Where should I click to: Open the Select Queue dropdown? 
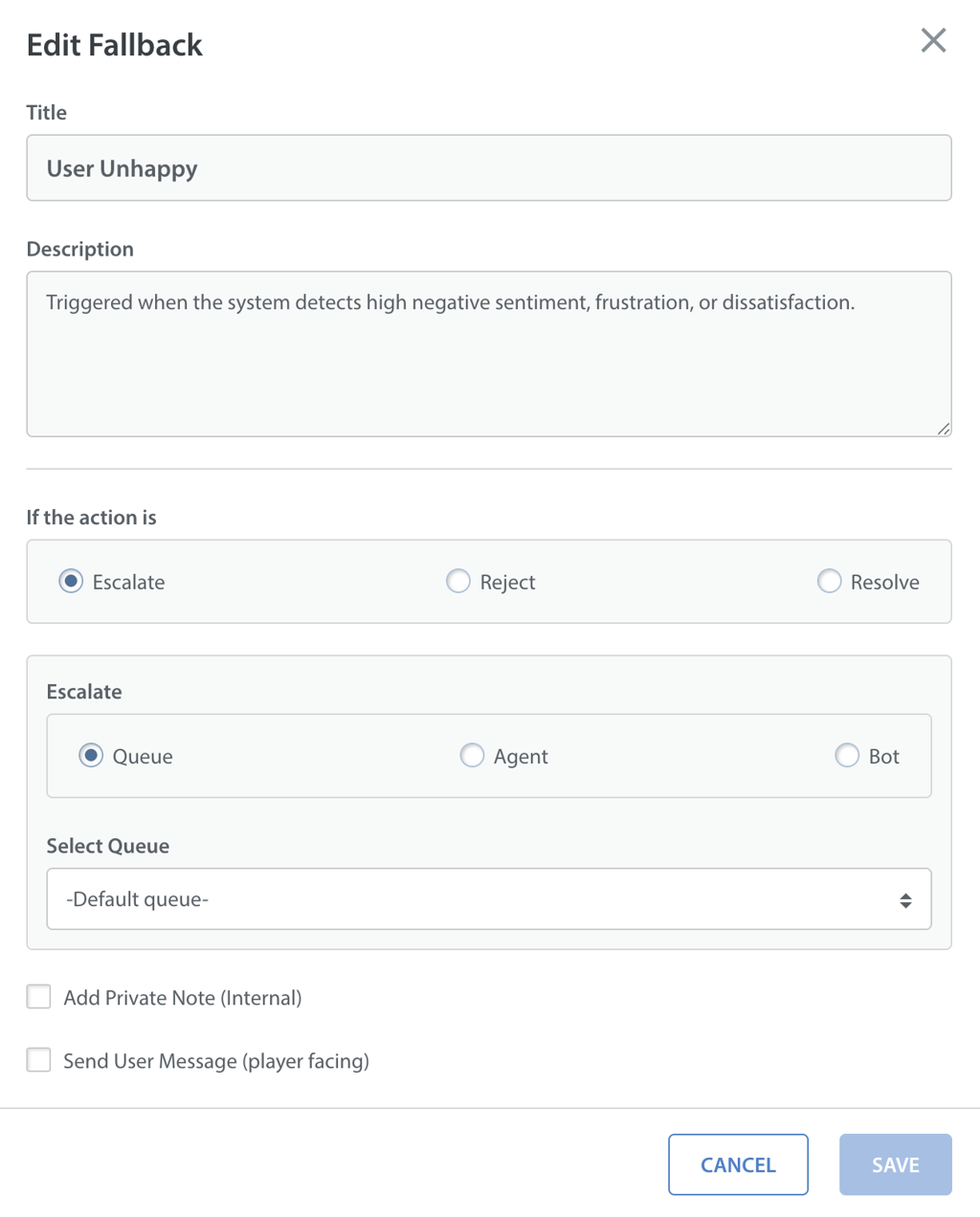(488, 899)
